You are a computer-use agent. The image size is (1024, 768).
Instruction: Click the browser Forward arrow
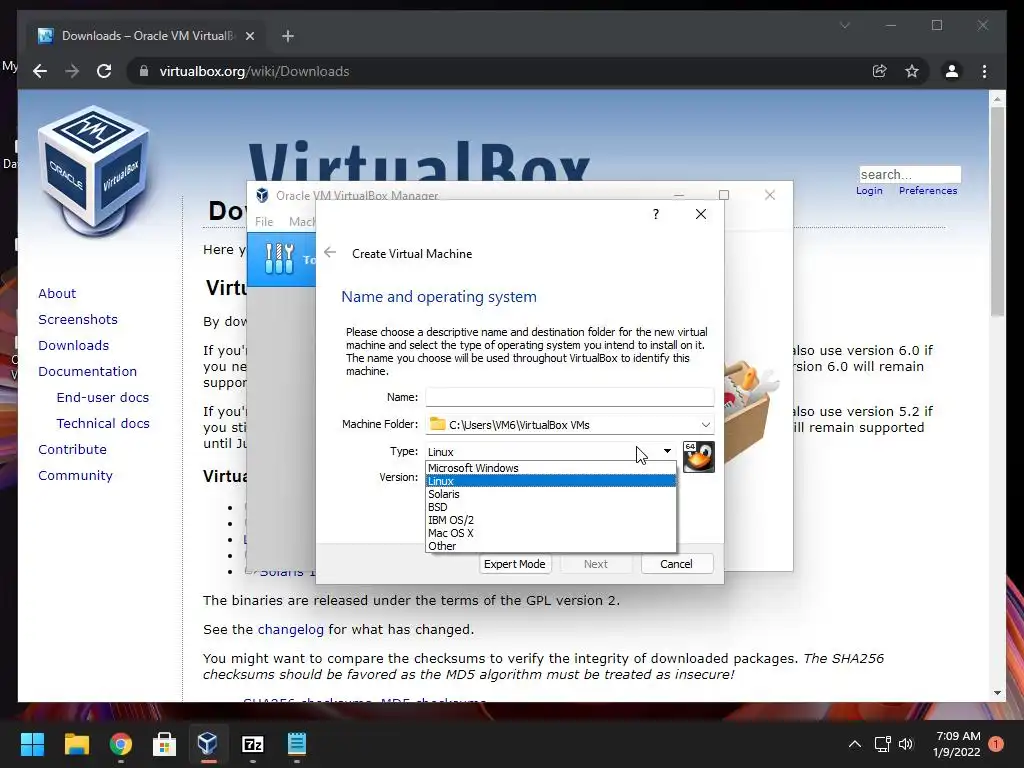[x=72, y=71]
